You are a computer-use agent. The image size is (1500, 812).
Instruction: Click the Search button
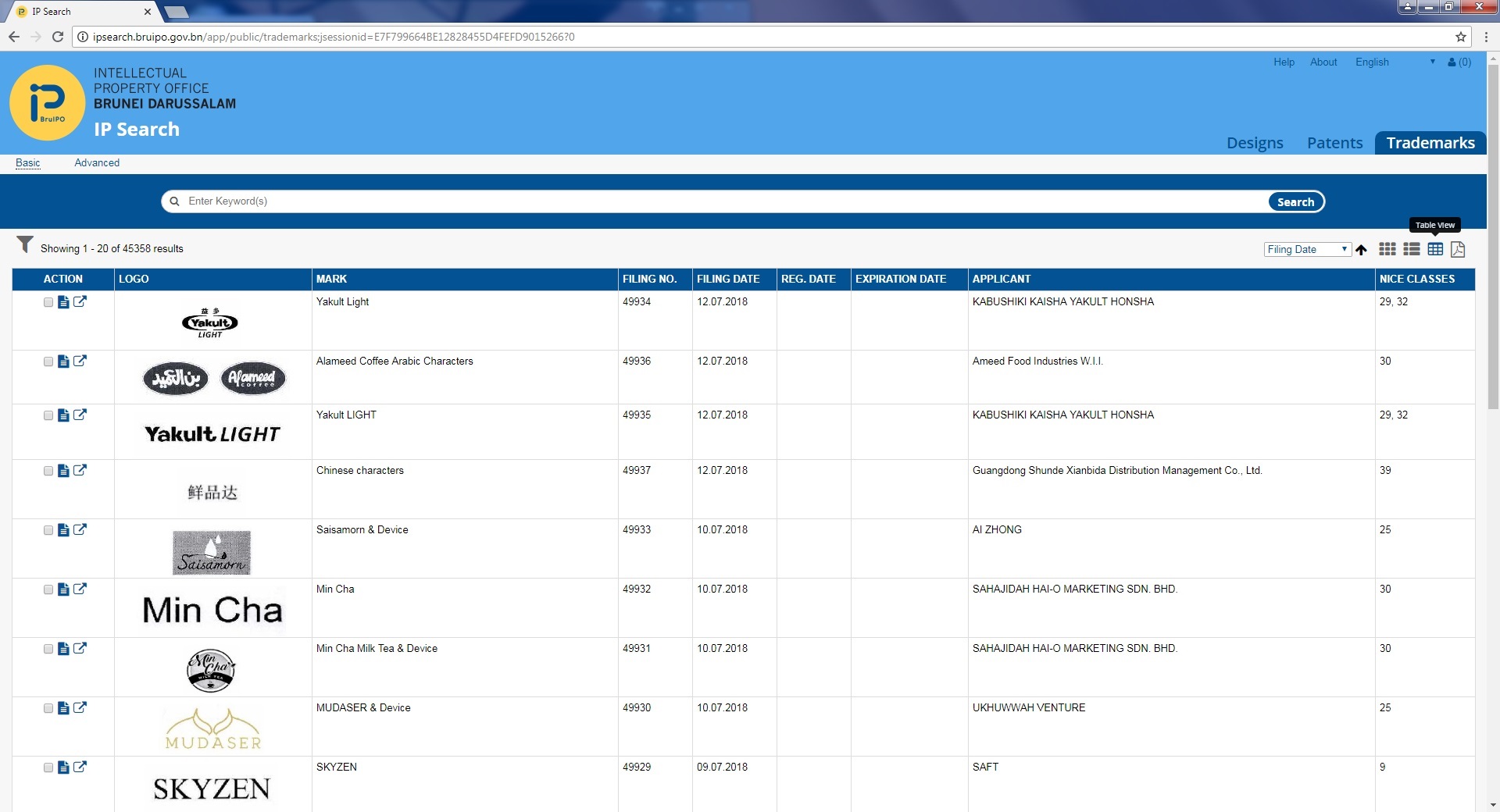[x=1295, y=201]
